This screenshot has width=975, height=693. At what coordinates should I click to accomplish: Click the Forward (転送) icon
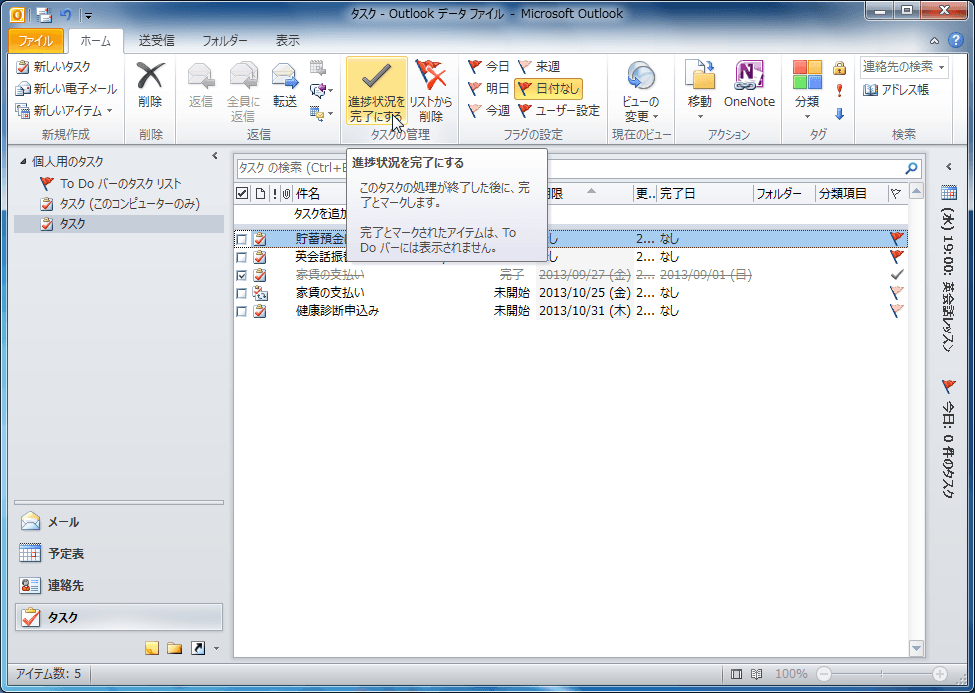[x=285, y=77]
